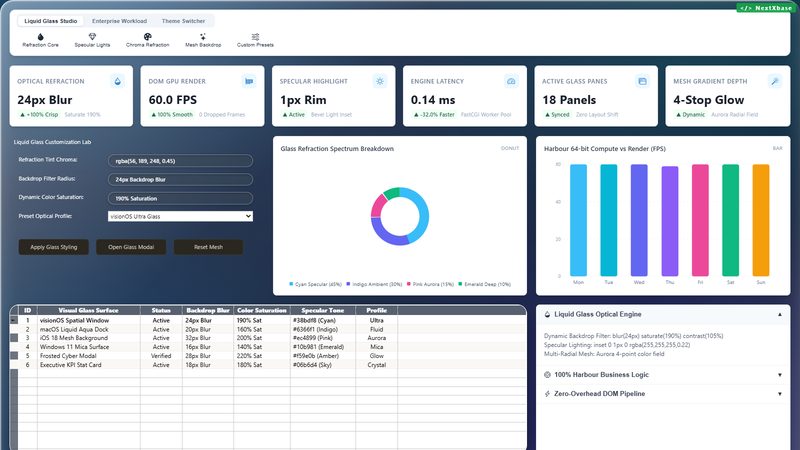This screenshot has height=450, width=800.
Task: Switch to Enterprise Workload tab
Action: point(119,21)
